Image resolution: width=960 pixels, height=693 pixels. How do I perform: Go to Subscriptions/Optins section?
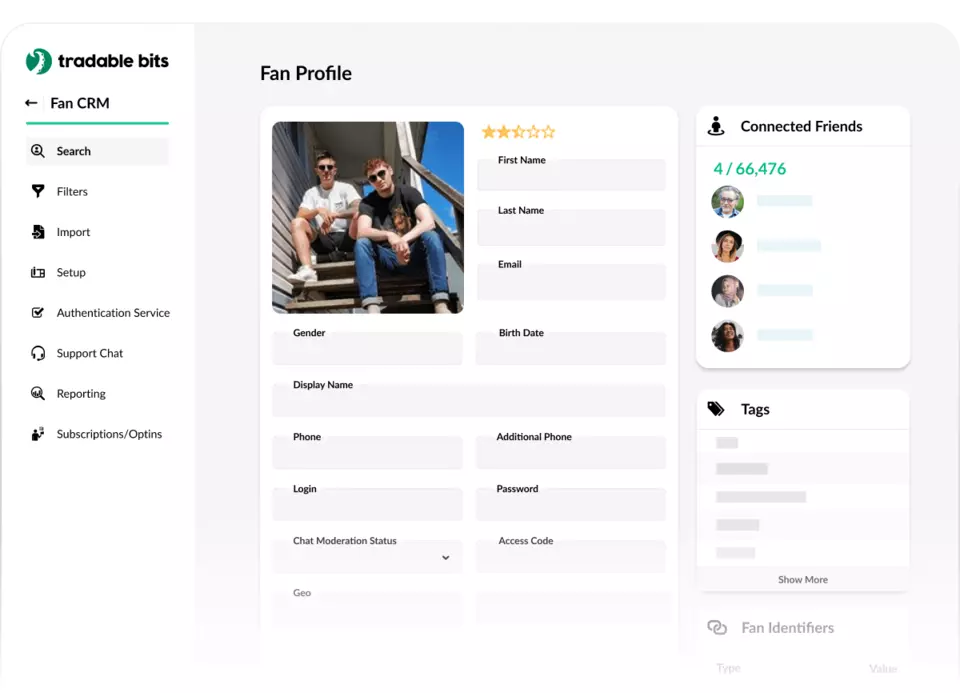pyautogui.click(x=109, y=434)
